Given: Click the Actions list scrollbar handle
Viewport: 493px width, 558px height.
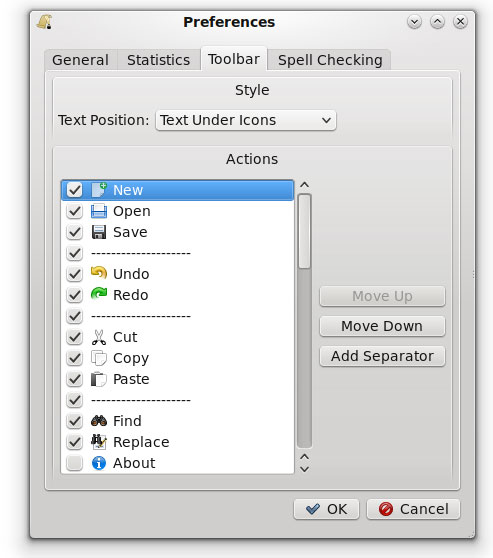Looking at the screenshot, I should pyautogui.click(x=304, y=231).
